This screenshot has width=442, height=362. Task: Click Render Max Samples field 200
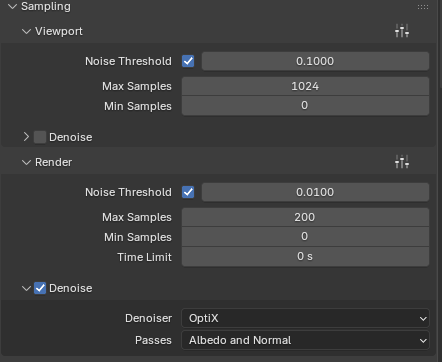tap(305, 217)
